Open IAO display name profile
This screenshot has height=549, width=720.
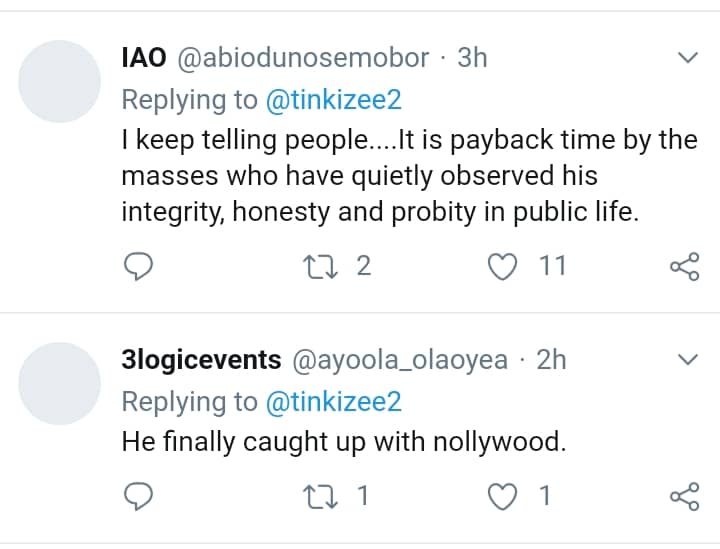pos(144,58)
